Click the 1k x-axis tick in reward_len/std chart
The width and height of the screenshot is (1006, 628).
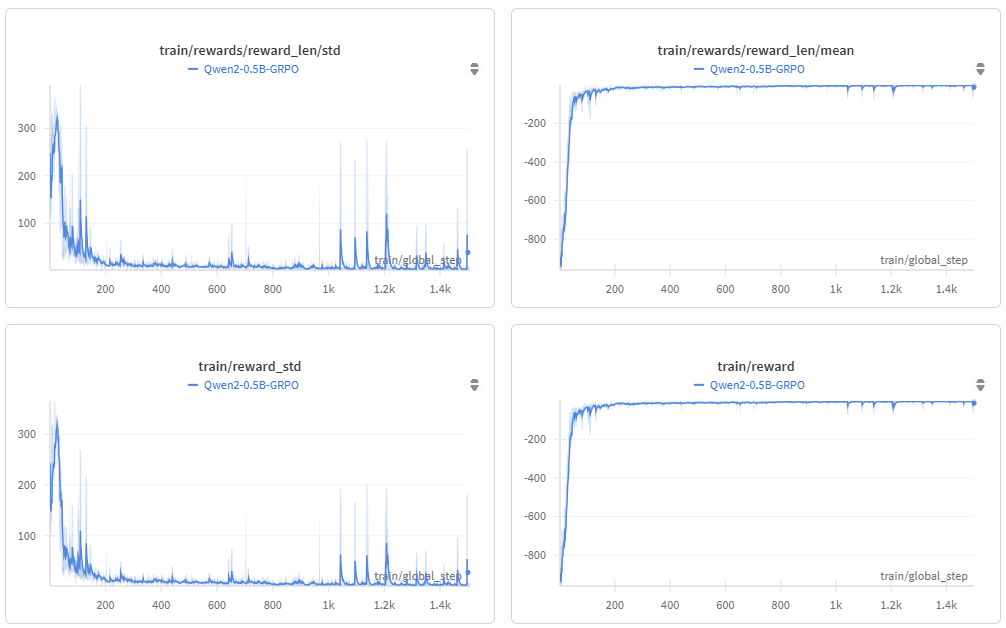328,289
